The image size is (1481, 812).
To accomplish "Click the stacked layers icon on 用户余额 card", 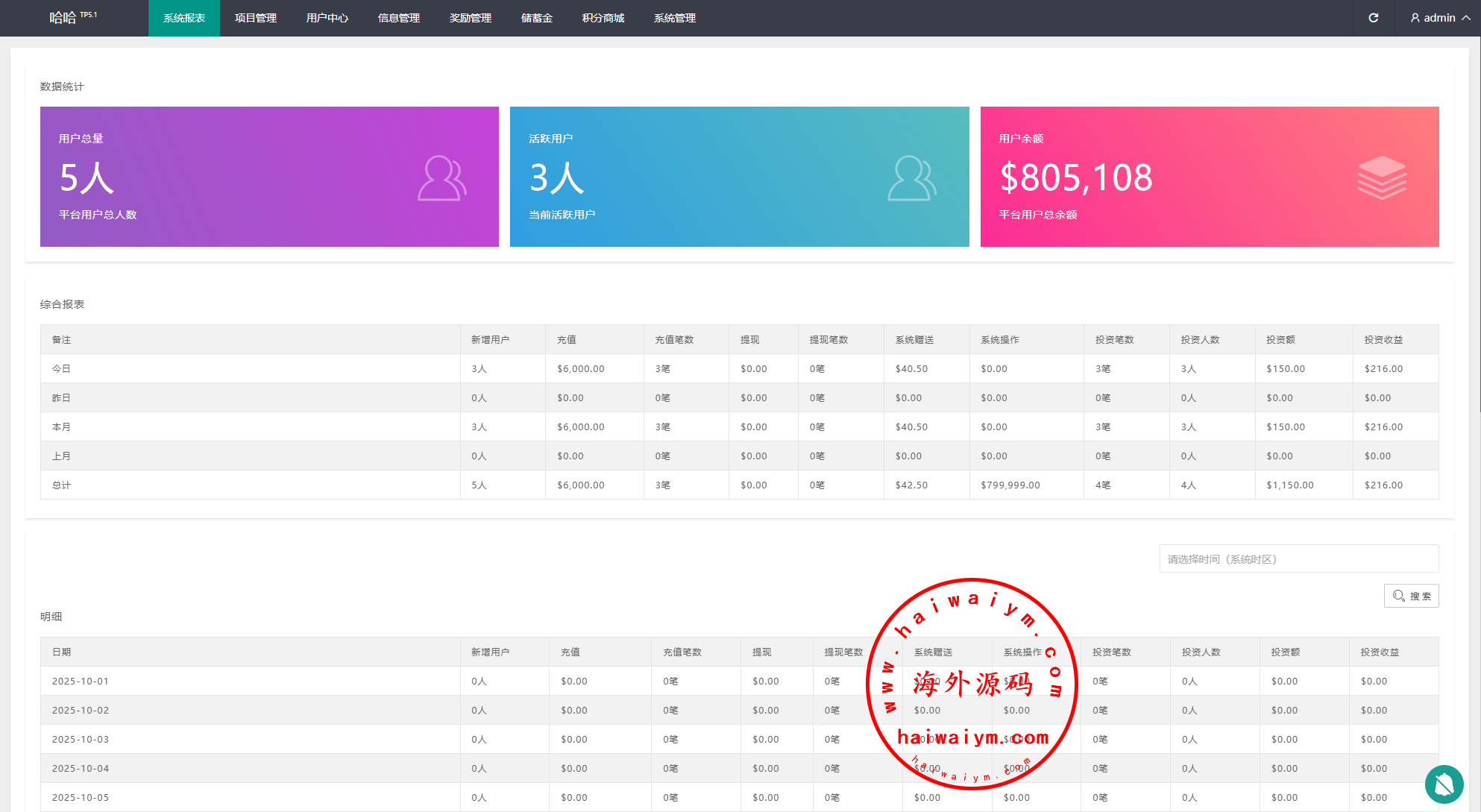I will 1381,177.
